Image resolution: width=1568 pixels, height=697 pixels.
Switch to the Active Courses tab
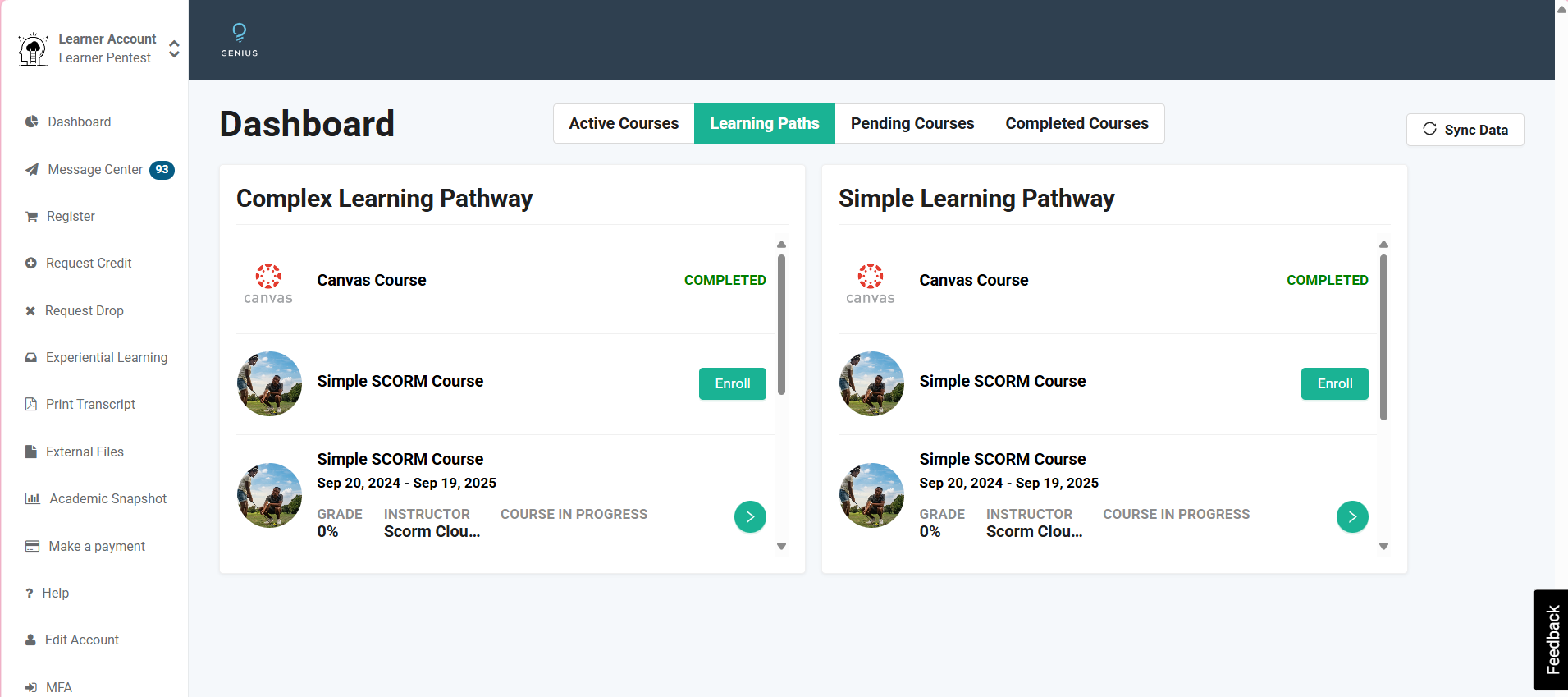(x=624, y=123)
